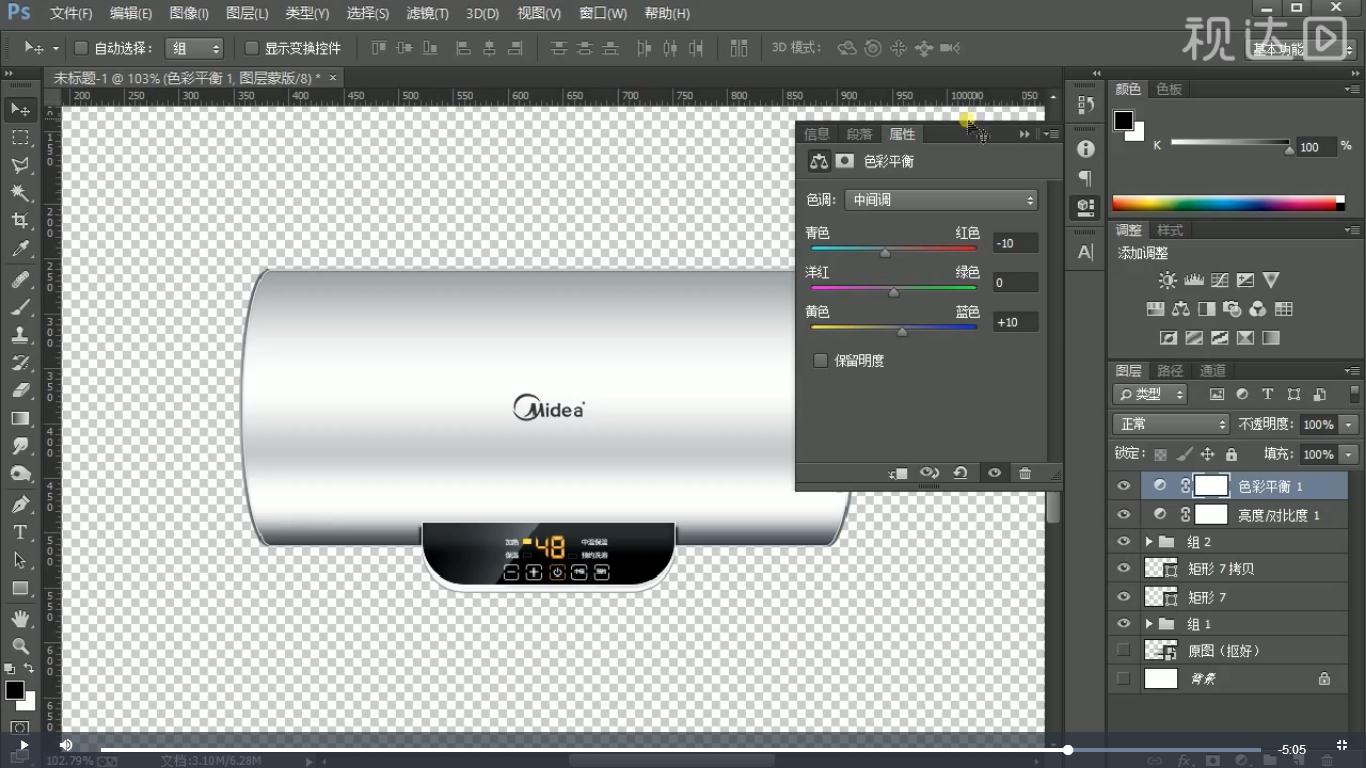The image size is (1366, 768).
Task: Select the Path Selection tool
Action: pos(20,560)
